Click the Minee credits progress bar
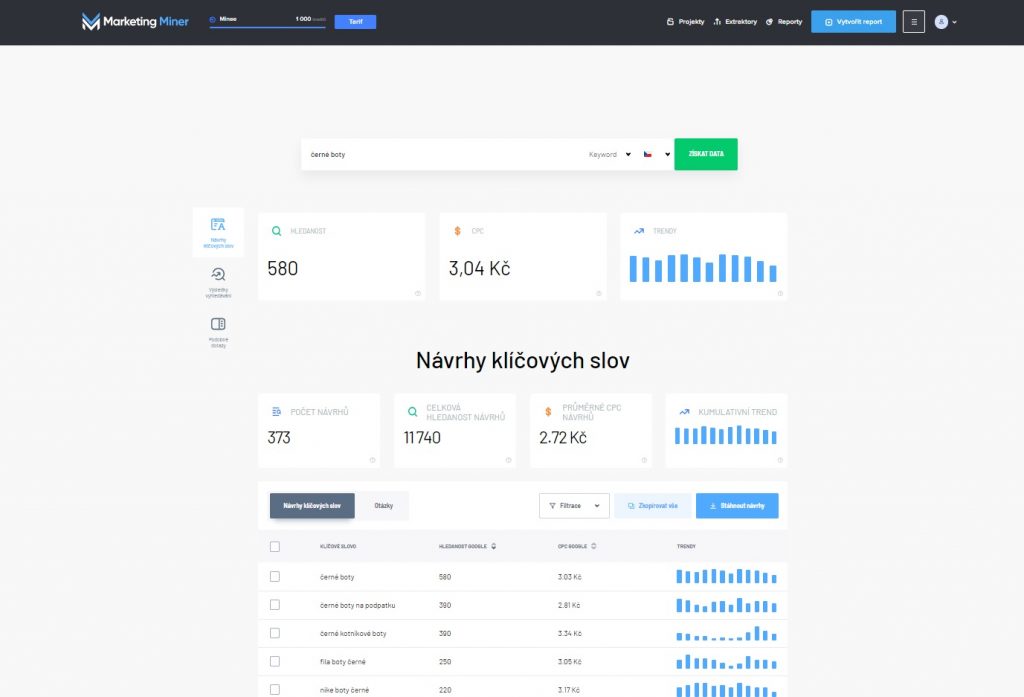The image size is (1024, 697). click(267, 26)
